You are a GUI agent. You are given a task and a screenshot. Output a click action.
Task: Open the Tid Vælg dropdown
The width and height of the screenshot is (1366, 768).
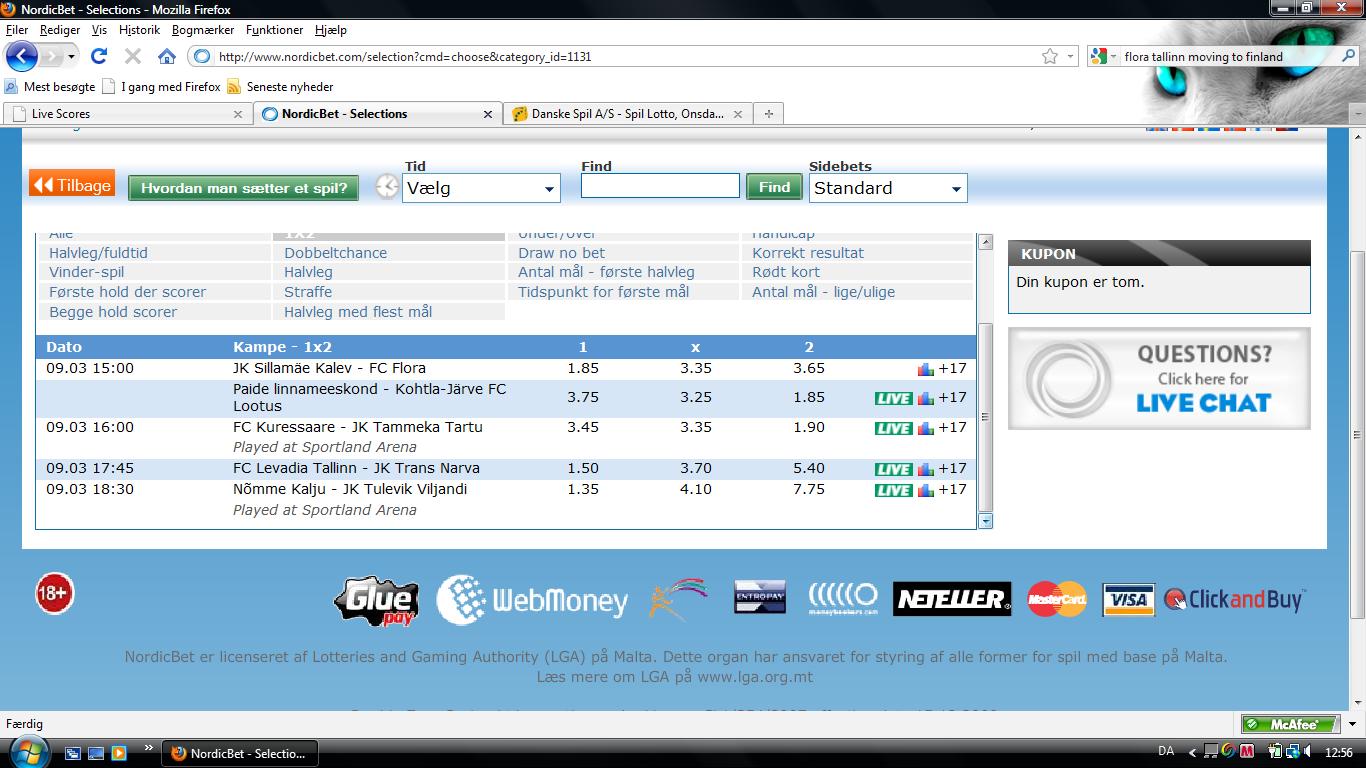(481, 188)
